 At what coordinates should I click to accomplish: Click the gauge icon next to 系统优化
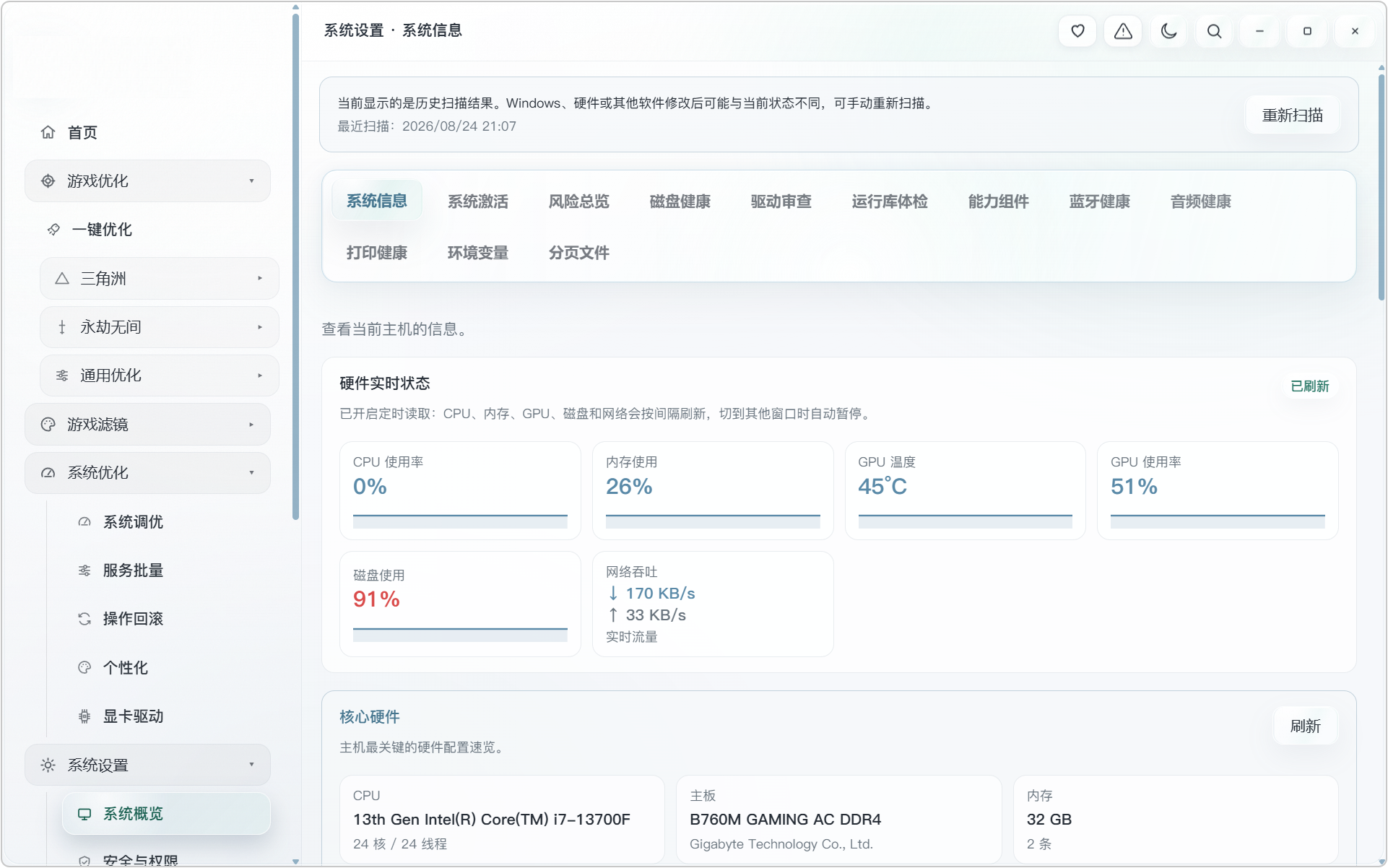point(48,473)
